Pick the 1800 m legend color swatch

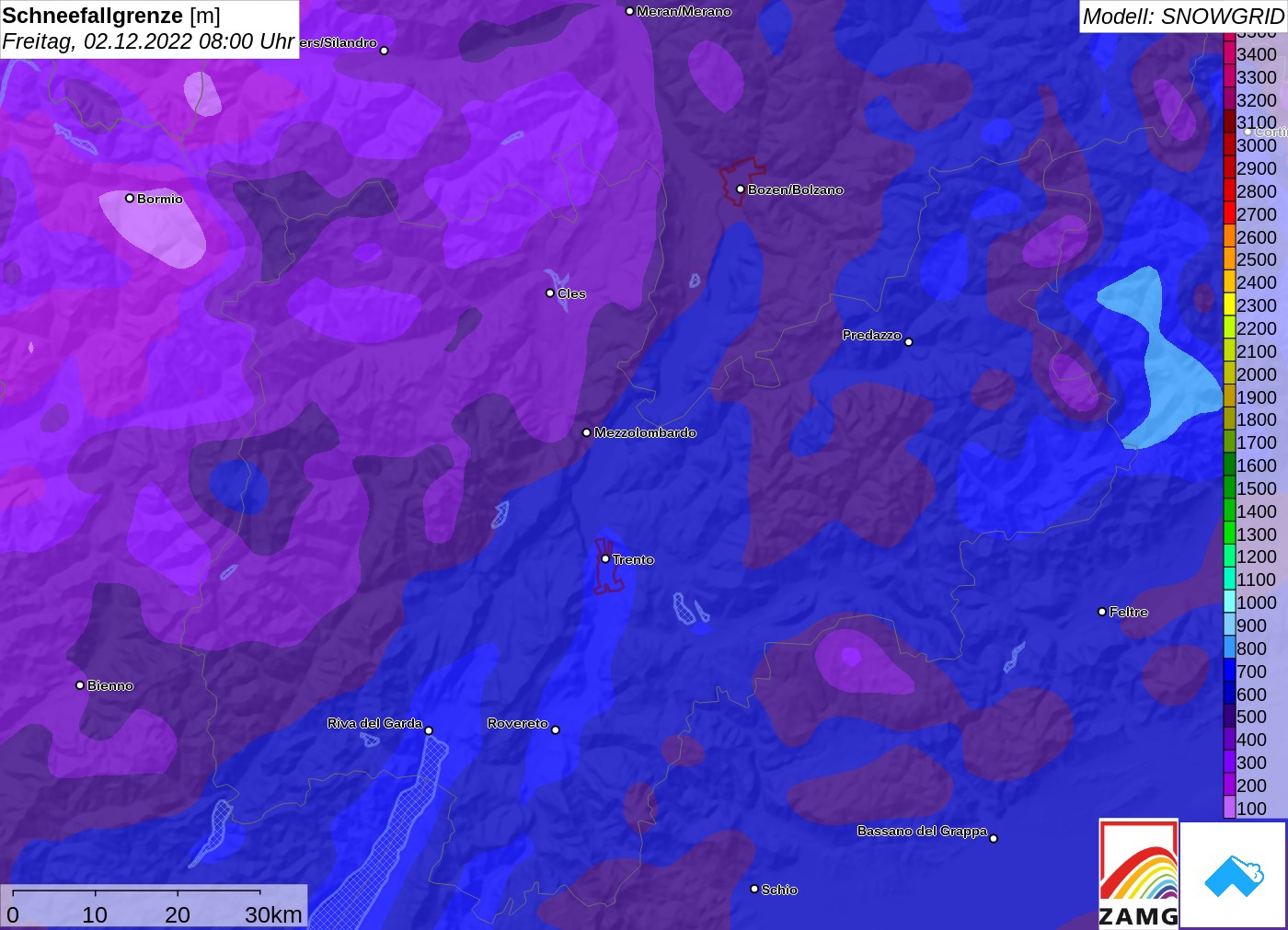[1229, 419]
